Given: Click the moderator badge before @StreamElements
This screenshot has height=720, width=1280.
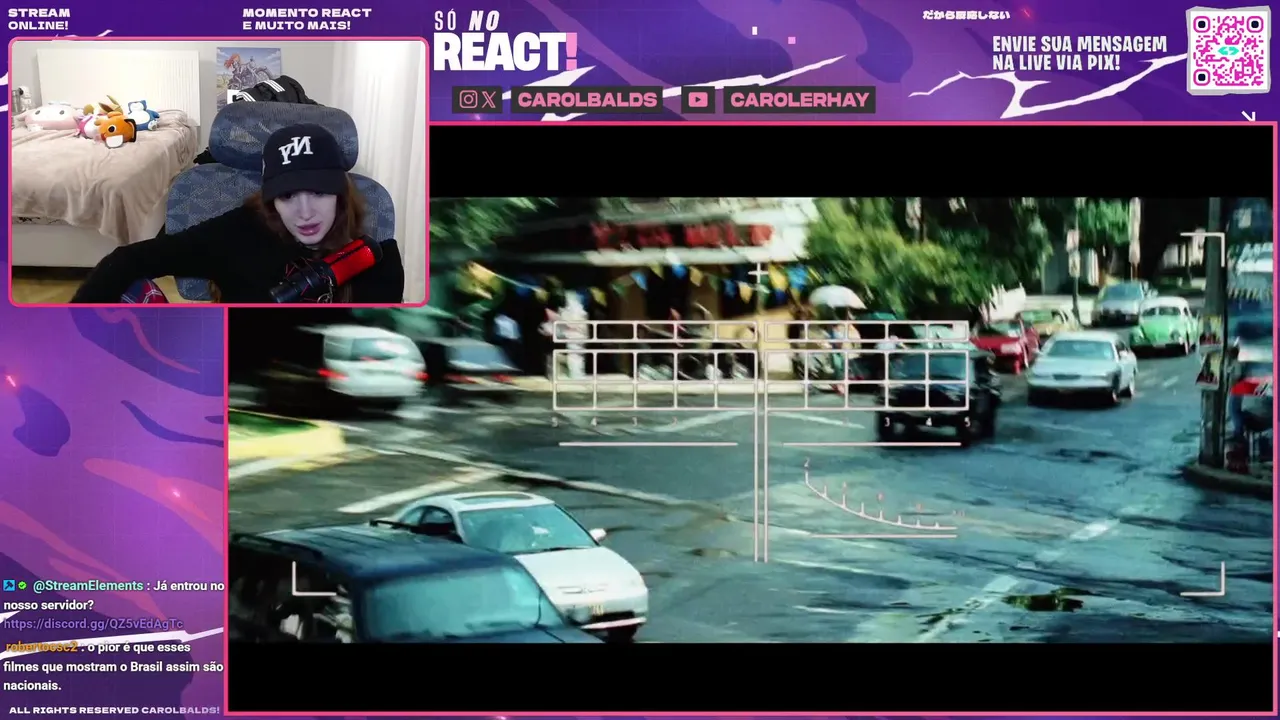Looking at the screenshot, I should (9, 585).
